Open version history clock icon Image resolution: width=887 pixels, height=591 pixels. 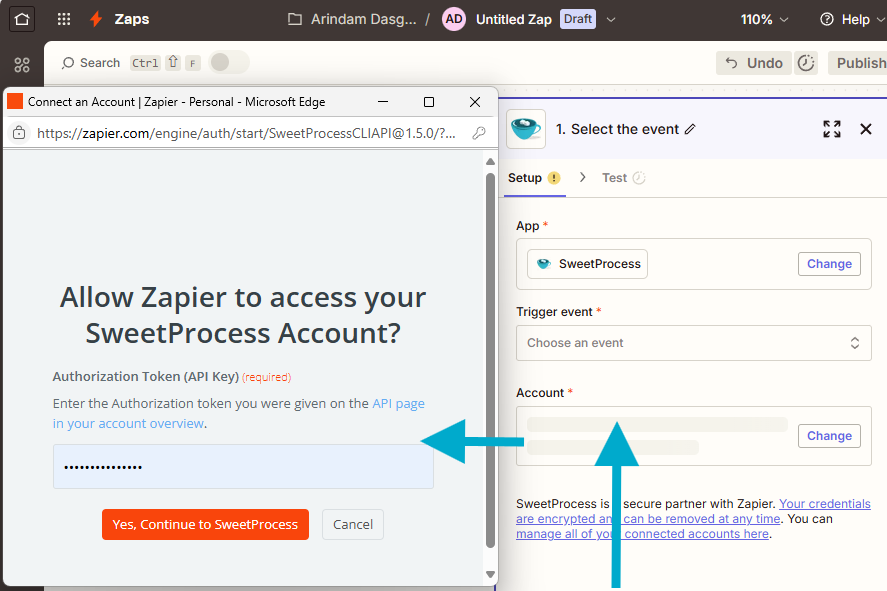point(806,63)
